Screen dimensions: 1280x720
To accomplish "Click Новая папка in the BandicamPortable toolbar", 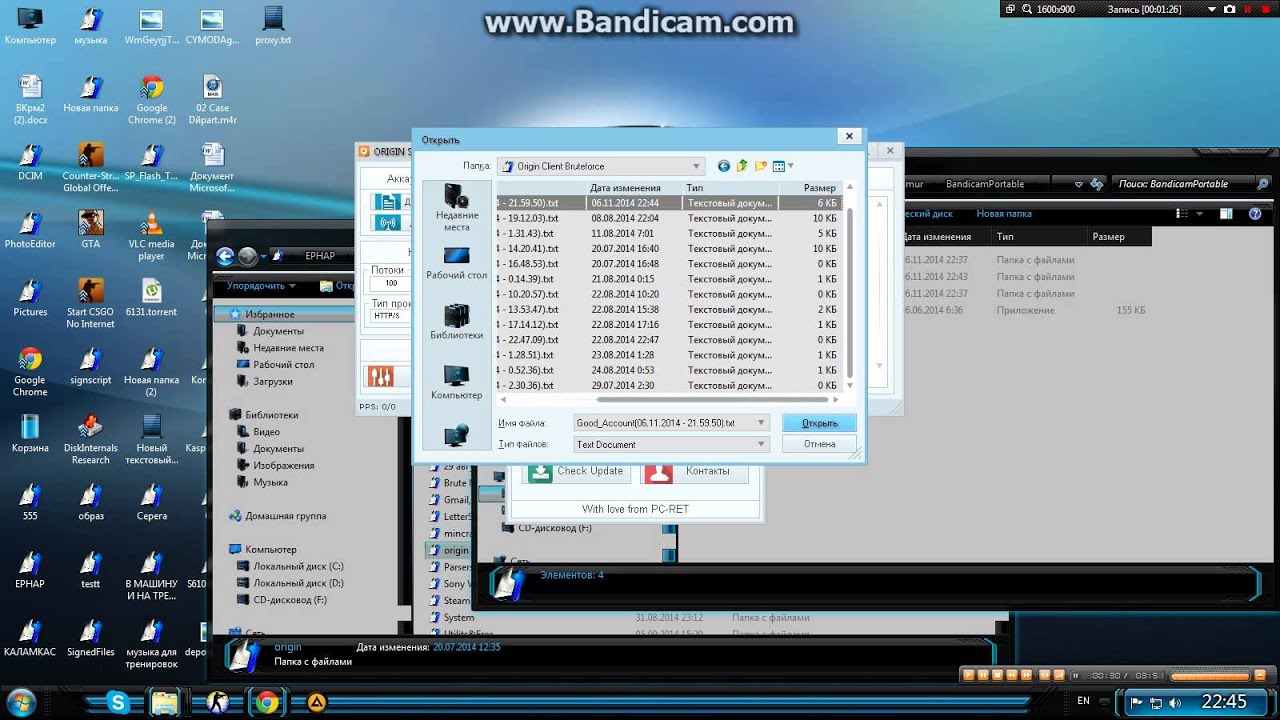I will click(1003, 214).
